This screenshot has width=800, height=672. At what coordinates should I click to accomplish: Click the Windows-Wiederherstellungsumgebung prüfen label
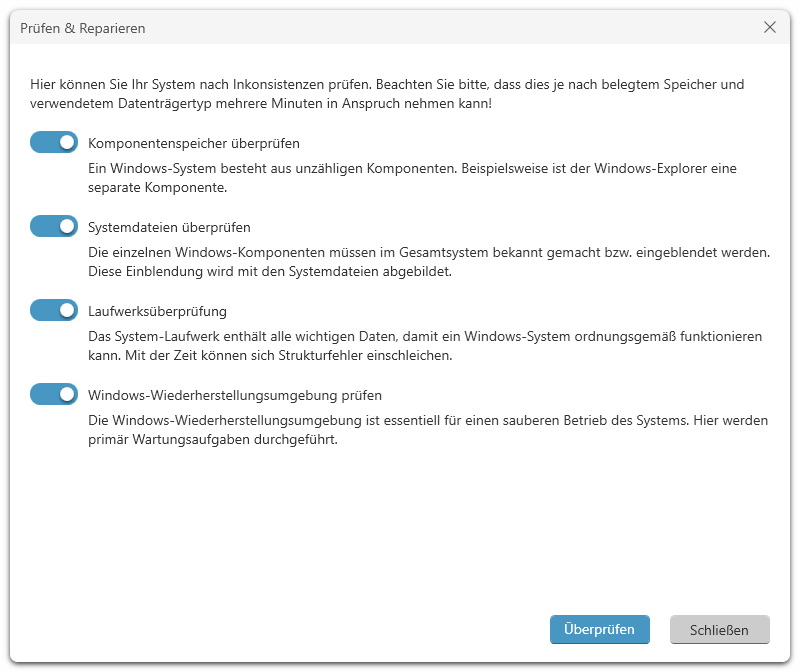[235, 395]
